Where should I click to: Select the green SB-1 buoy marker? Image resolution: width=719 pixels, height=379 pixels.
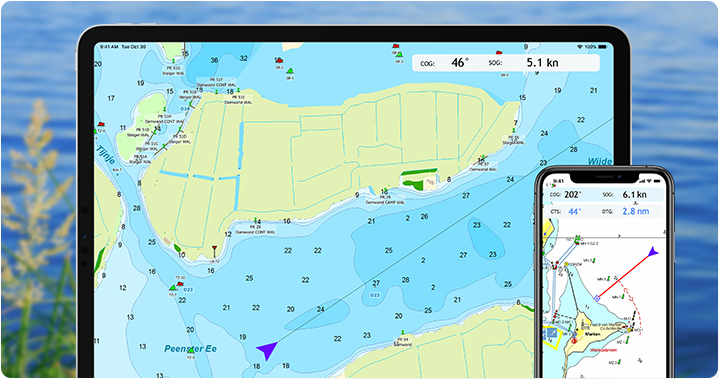click(x=290, y=71)
